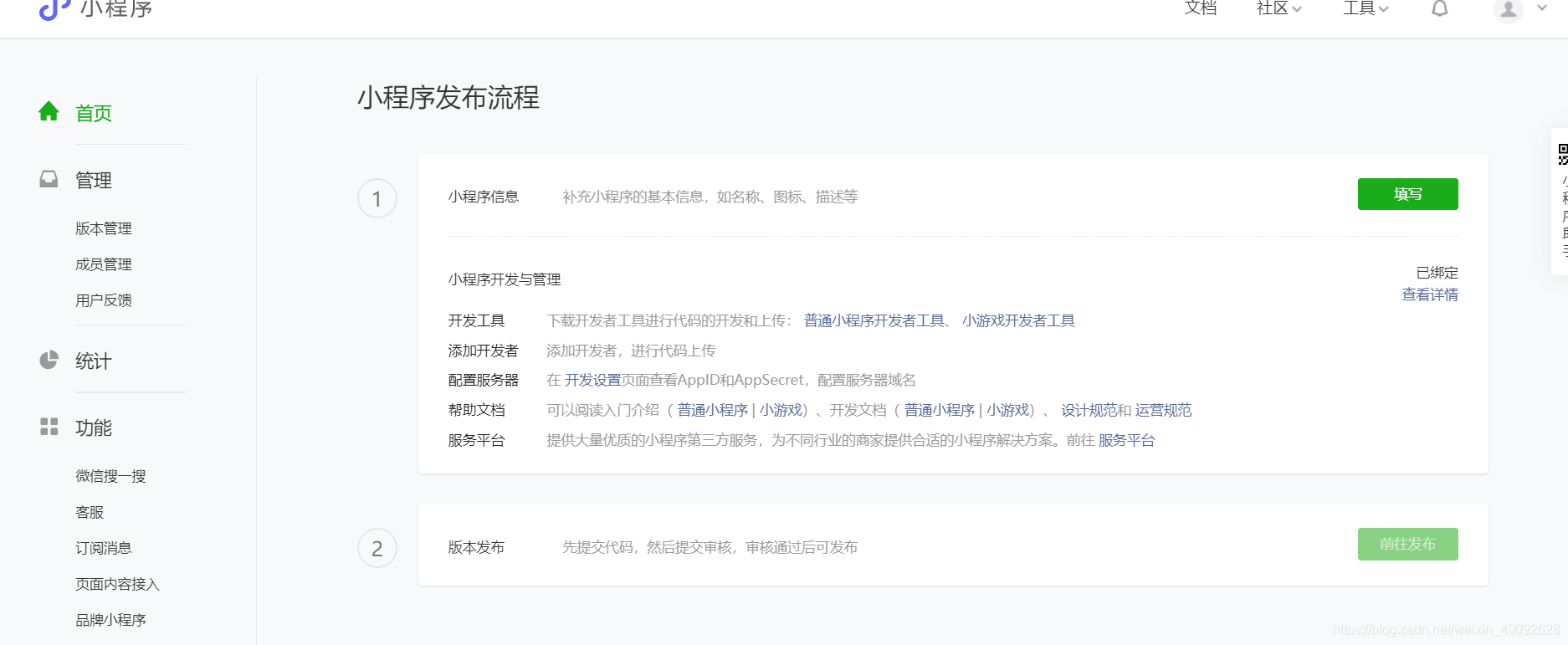Image resolution: width=1568 pixels, height=645 pixels.
Task: Click 添加开发者 row label
Action: (483, 351)
